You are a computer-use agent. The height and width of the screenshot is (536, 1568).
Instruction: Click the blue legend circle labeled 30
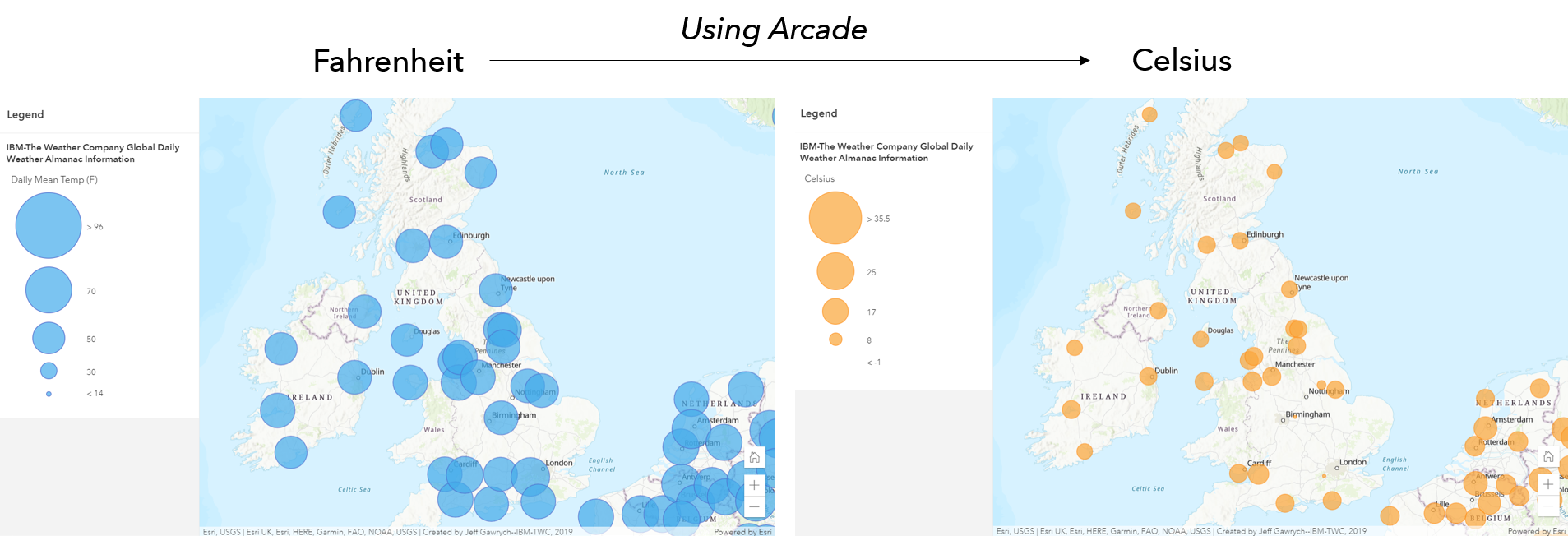click(49, 371)
